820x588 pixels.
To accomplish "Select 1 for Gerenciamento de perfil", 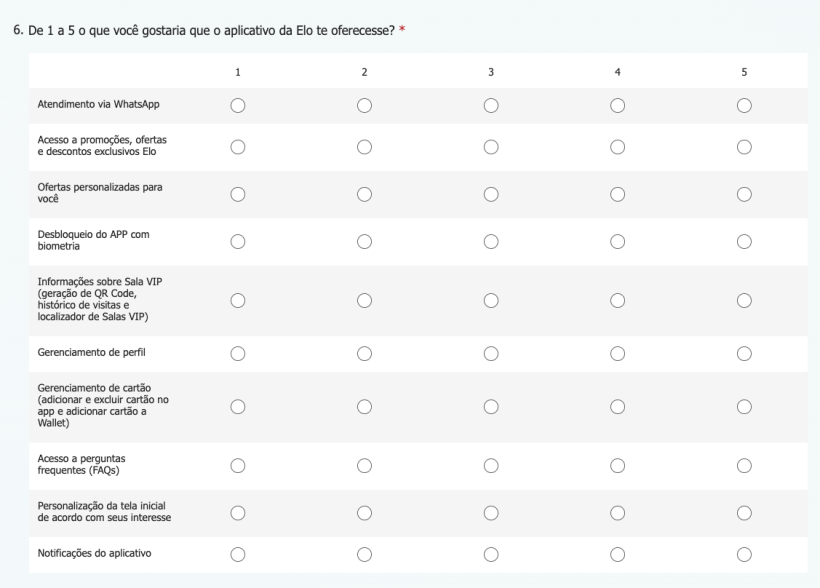I will [x=237, y=353].
